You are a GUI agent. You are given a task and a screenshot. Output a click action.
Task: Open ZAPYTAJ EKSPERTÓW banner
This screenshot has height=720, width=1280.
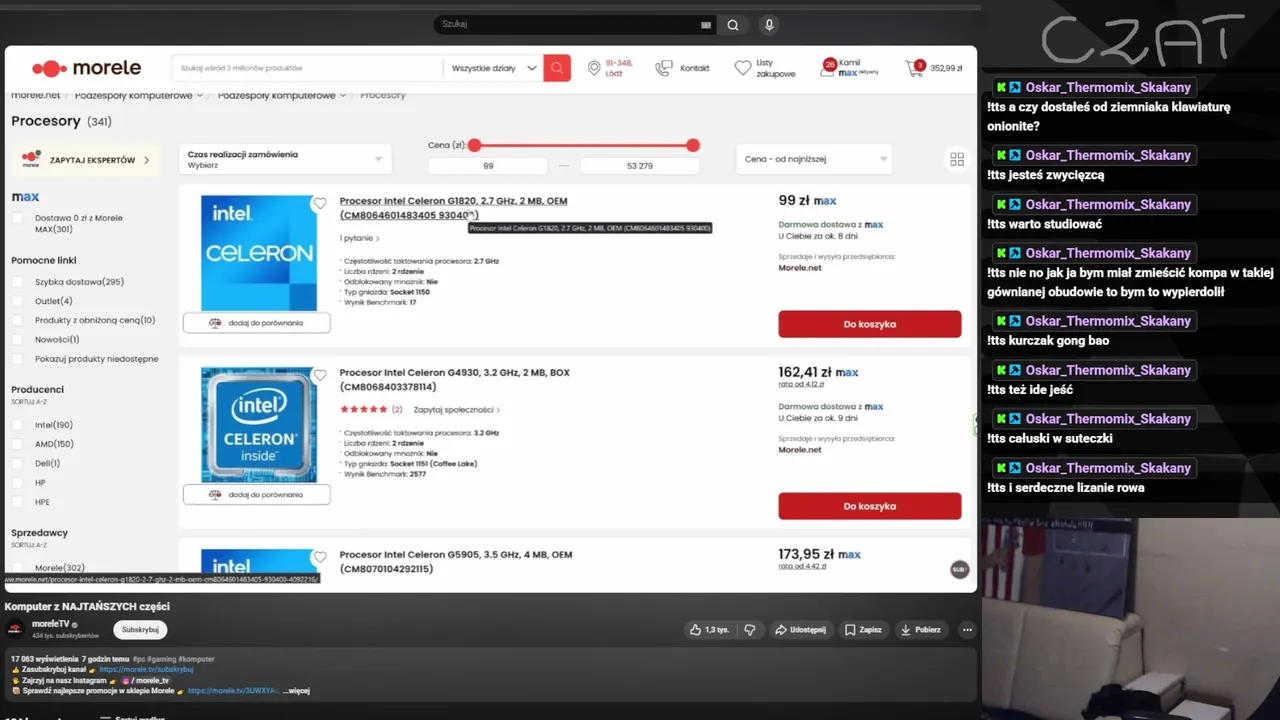click(85, 160)
